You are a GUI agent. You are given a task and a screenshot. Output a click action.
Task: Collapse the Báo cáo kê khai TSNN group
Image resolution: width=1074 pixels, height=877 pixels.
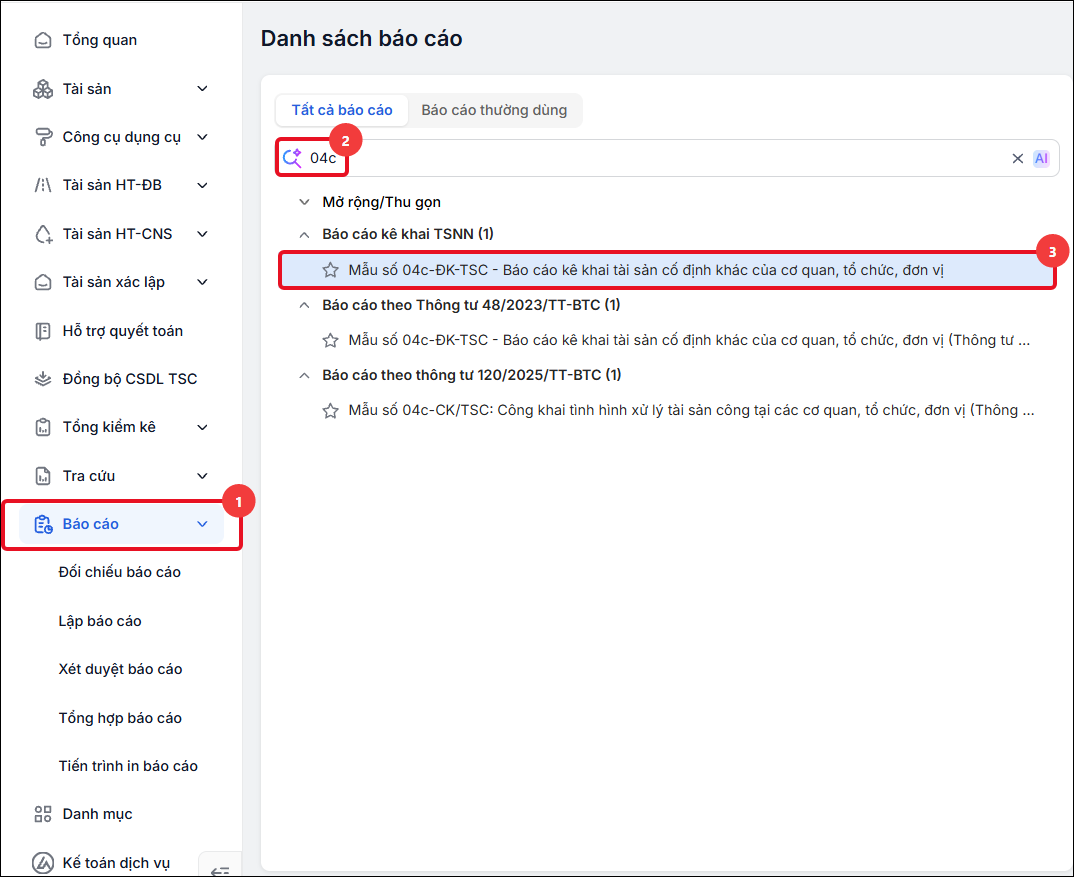304,234
